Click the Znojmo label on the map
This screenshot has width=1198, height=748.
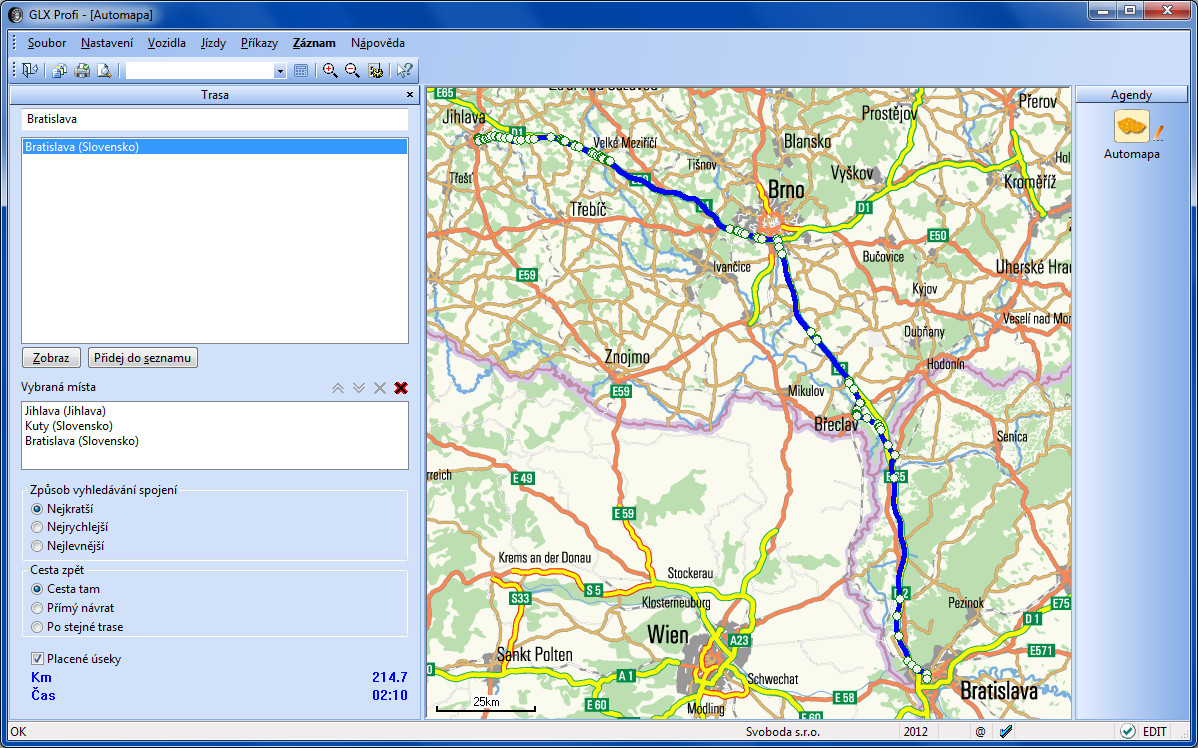[627, 357]
